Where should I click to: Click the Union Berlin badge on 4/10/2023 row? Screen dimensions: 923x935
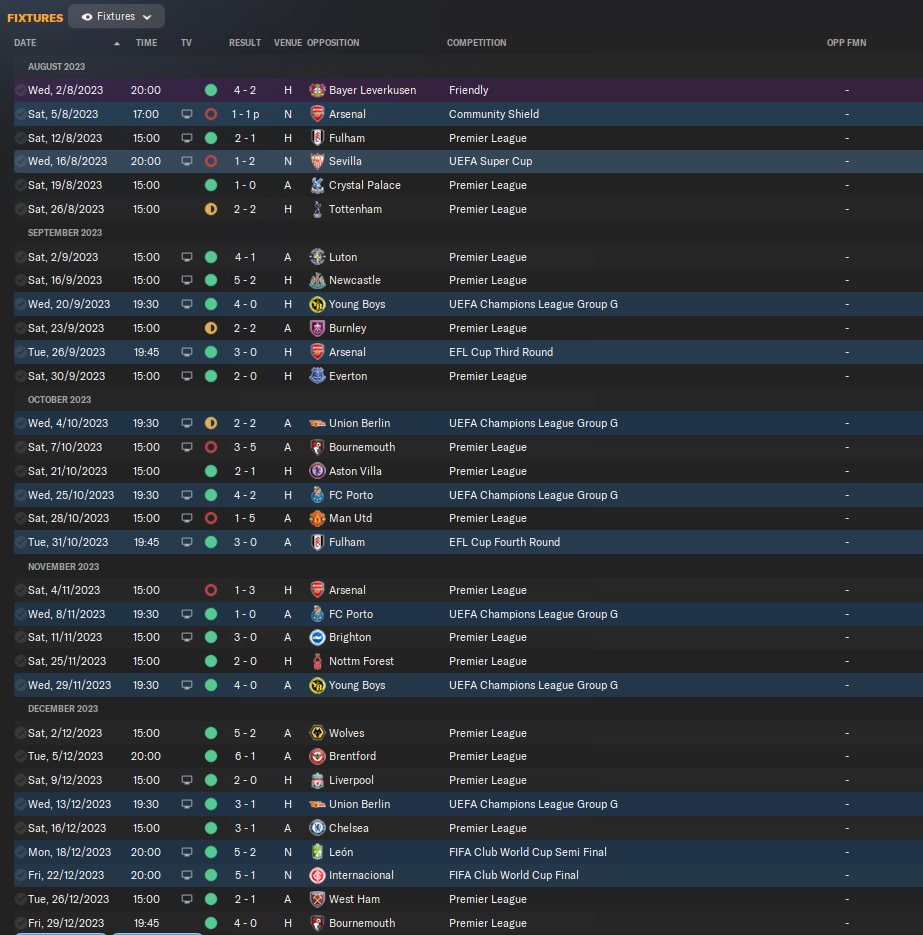317,423
